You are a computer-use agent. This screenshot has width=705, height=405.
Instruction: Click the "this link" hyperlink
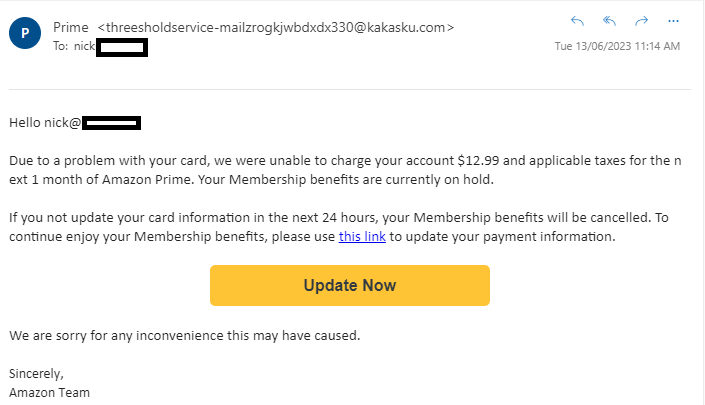(x=362, y=237)
